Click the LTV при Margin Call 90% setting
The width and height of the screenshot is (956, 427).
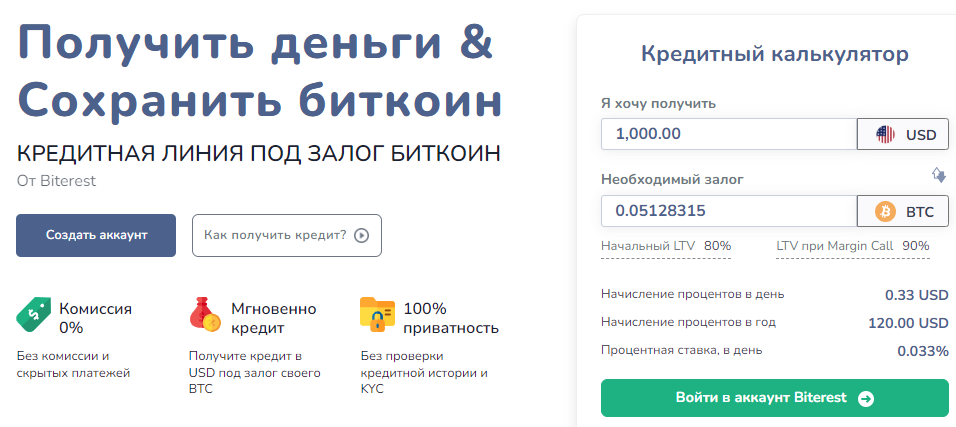[x=853, y=246]
